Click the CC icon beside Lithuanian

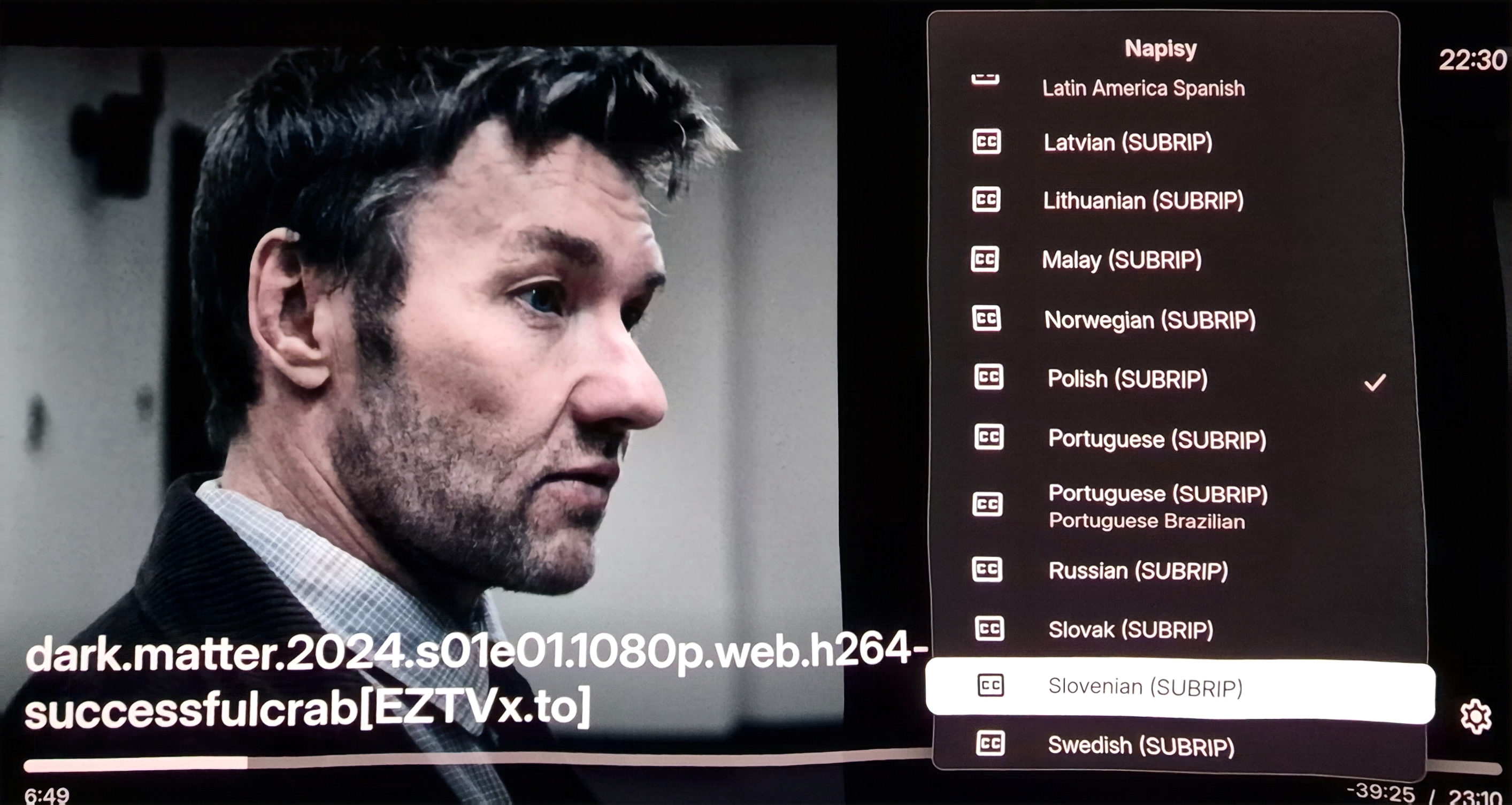coord(986,200)
